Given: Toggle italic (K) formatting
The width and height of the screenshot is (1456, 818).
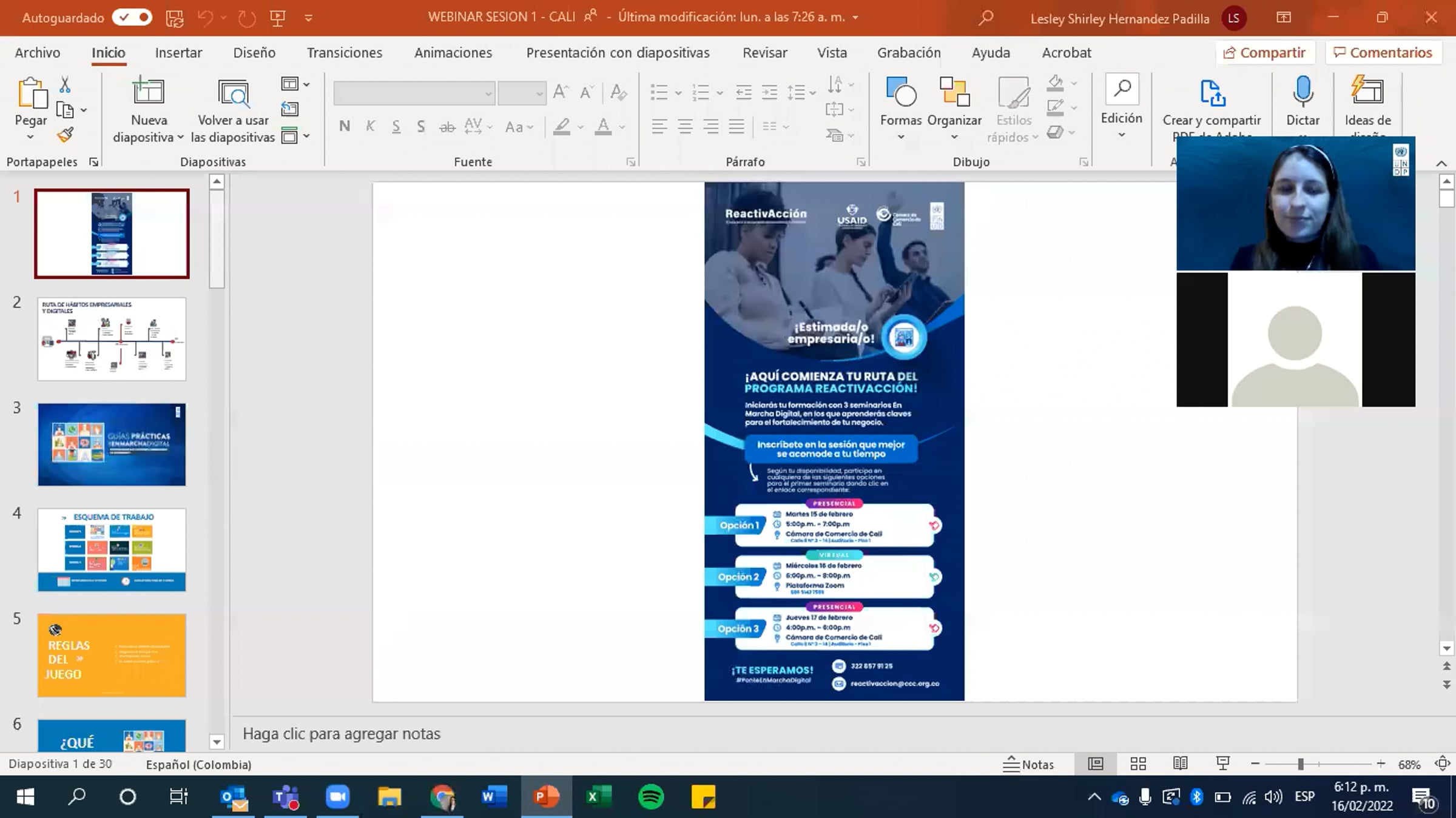Looking at the screenshot, I should [370, 126].
